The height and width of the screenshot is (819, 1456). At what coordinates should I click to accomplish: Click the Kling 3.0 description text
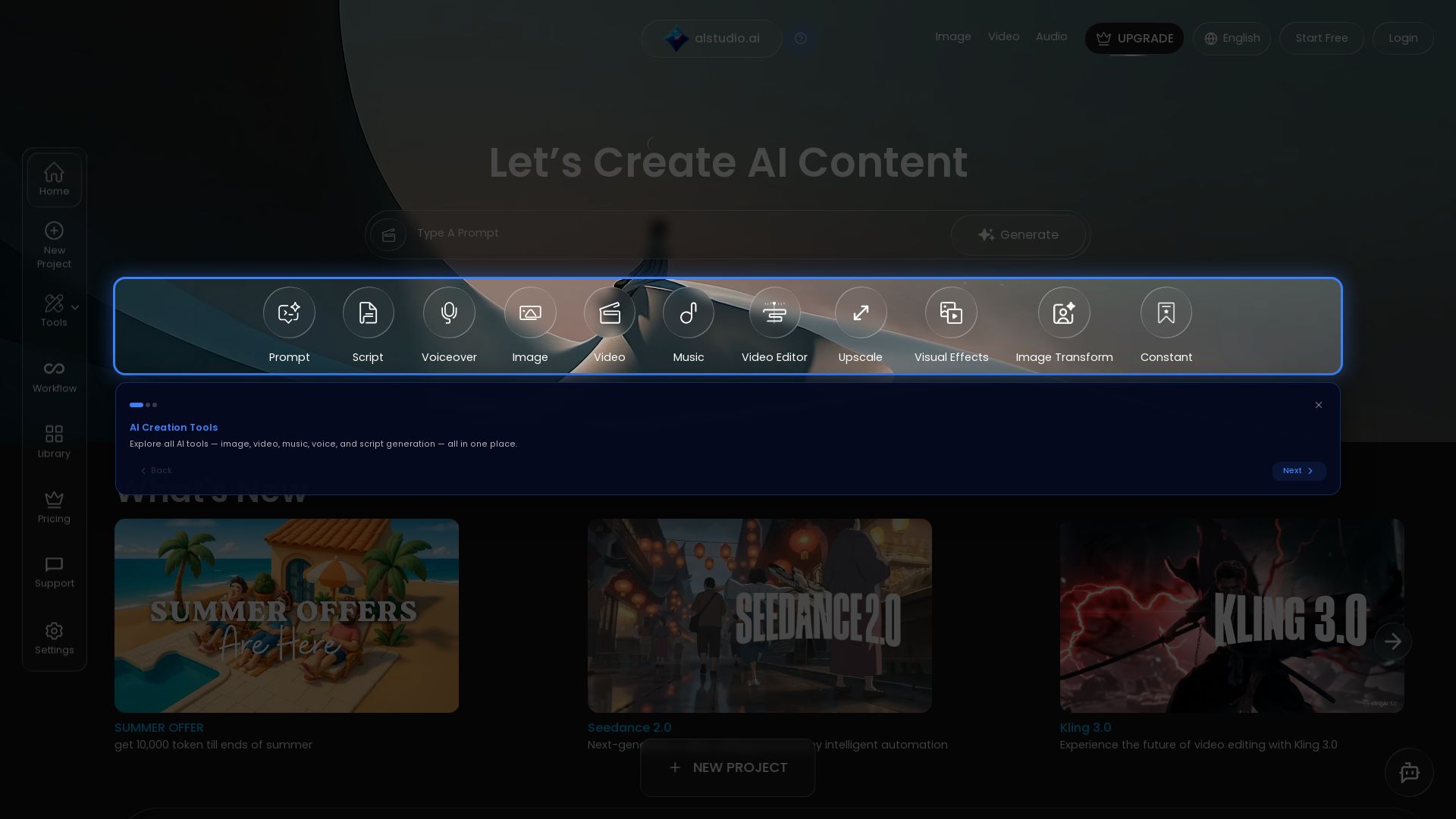[1198, 745]
